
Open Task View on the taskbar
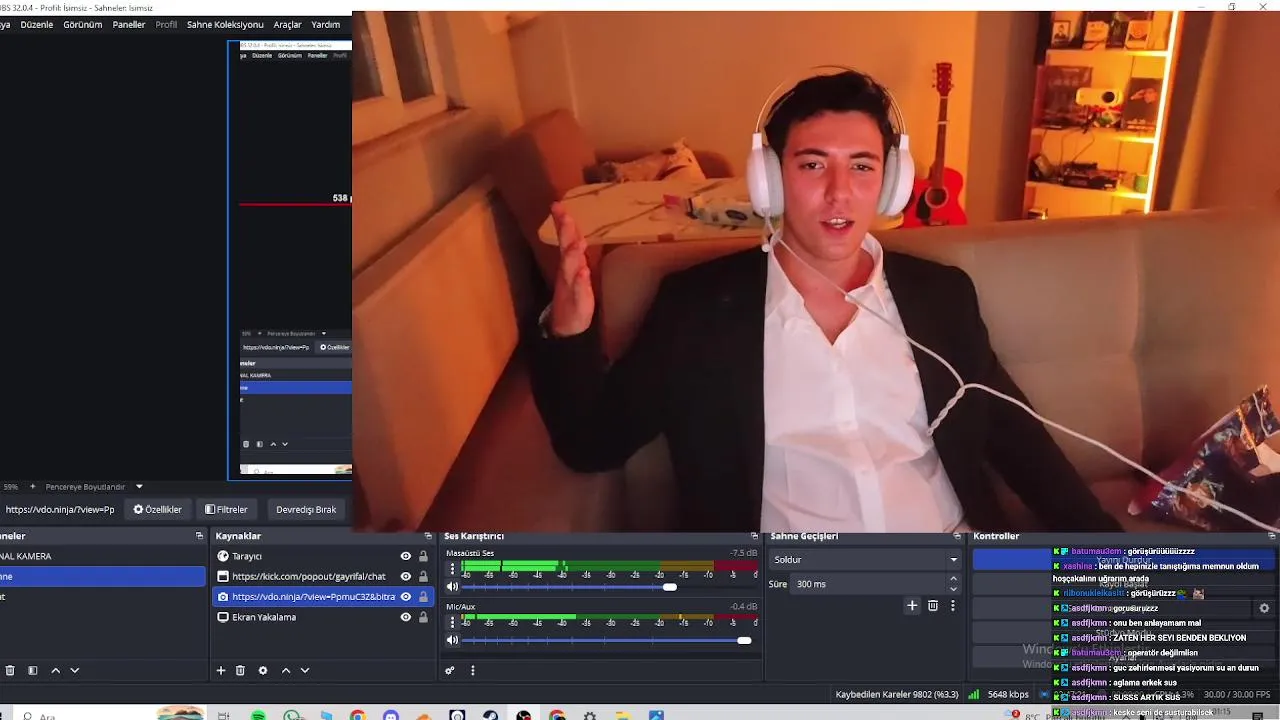tap(224, 716)
